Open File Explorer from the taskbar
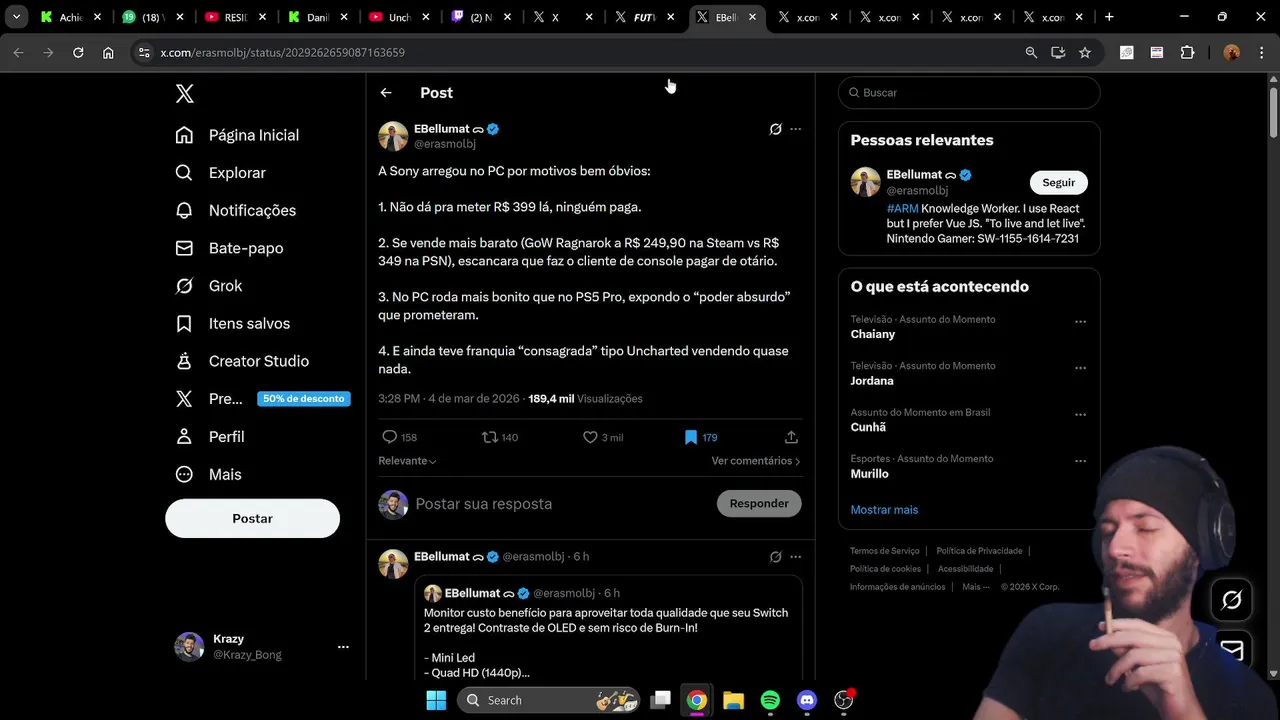The width and height of the screenshot is (1280, 720). coord(733,700)
